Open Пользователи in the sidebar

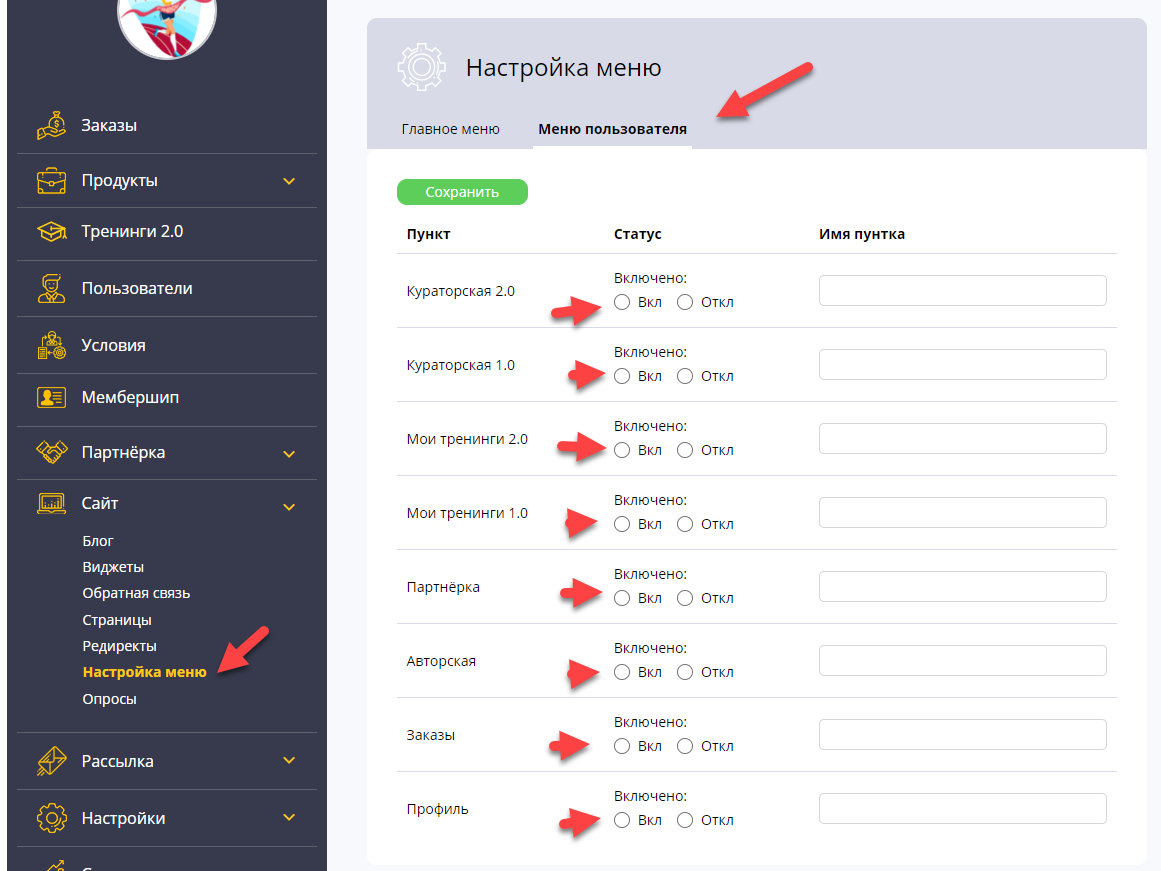tap(137, 288)
